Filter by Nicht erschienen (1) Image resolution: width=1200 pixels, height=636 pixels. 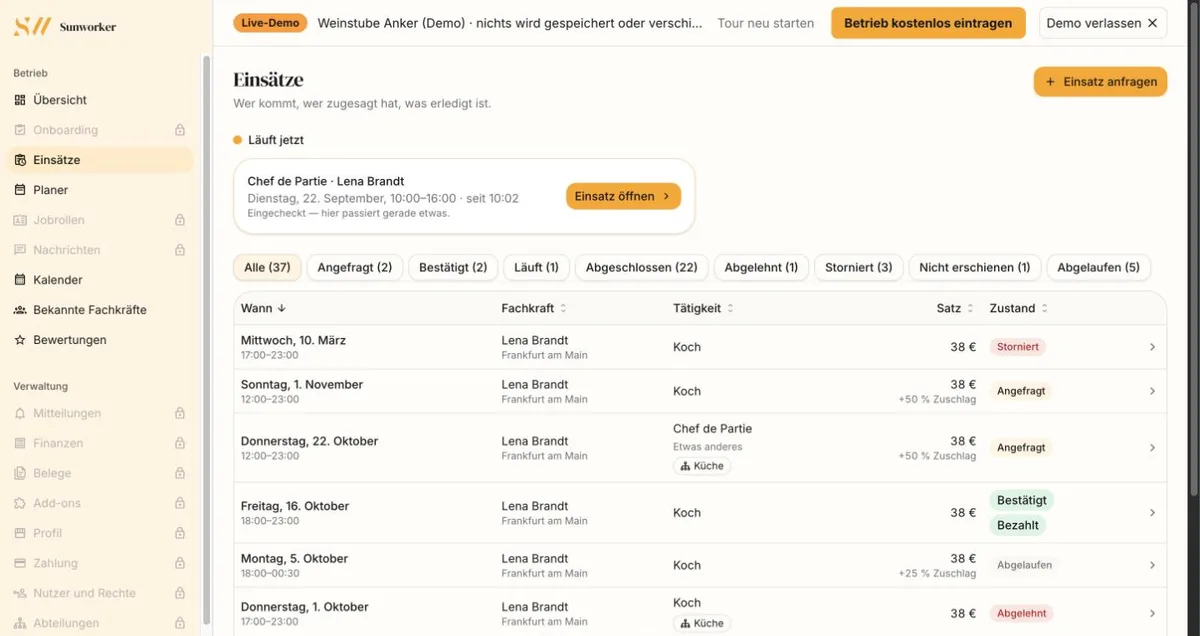pos(975,267)
